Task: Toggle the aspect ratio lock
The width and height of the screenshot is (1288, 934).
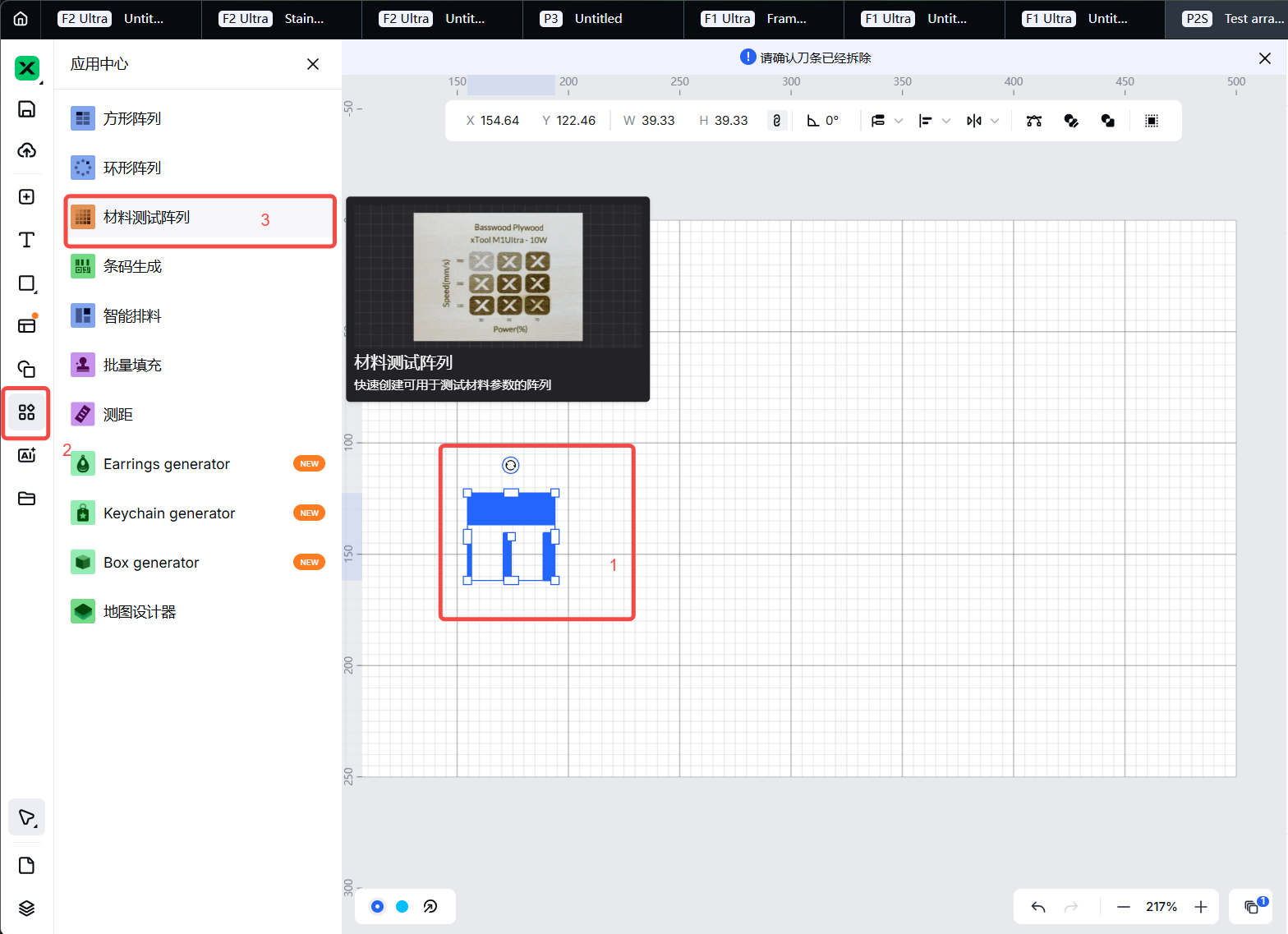Action: 777,121
